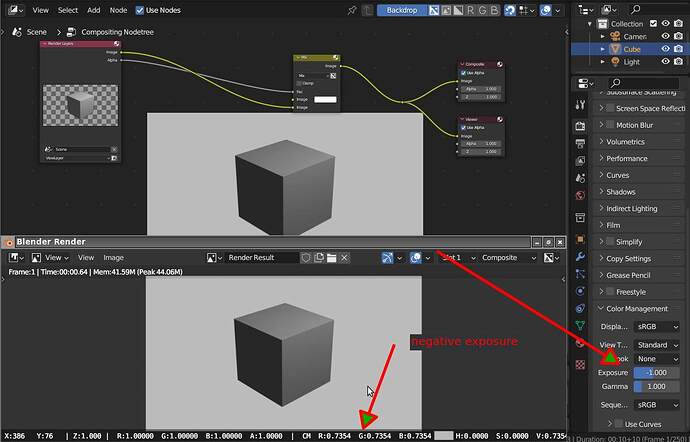The width and height of the screenshot is (690, 442).
Task: Open the Select menu in compositor
Action: click(x=68, y=10)
